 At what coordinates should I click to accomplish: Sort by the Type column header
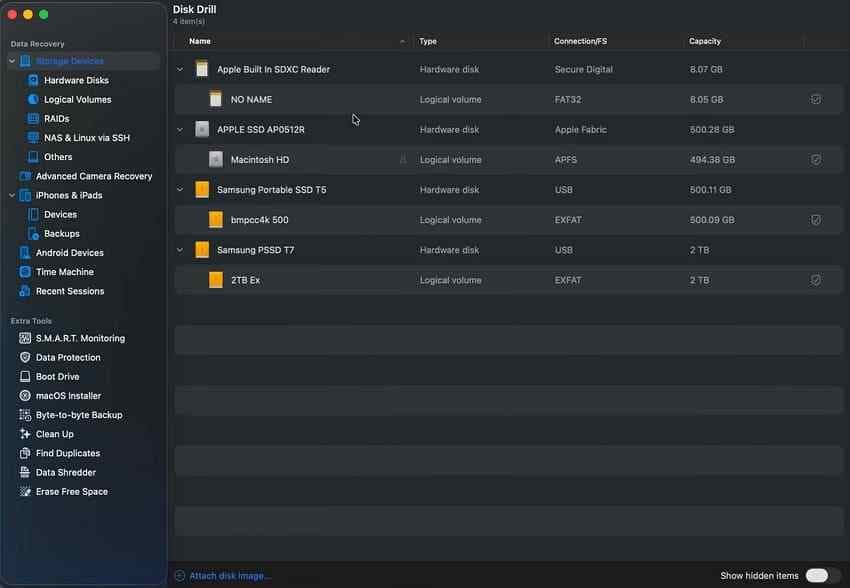coord(428,41)
